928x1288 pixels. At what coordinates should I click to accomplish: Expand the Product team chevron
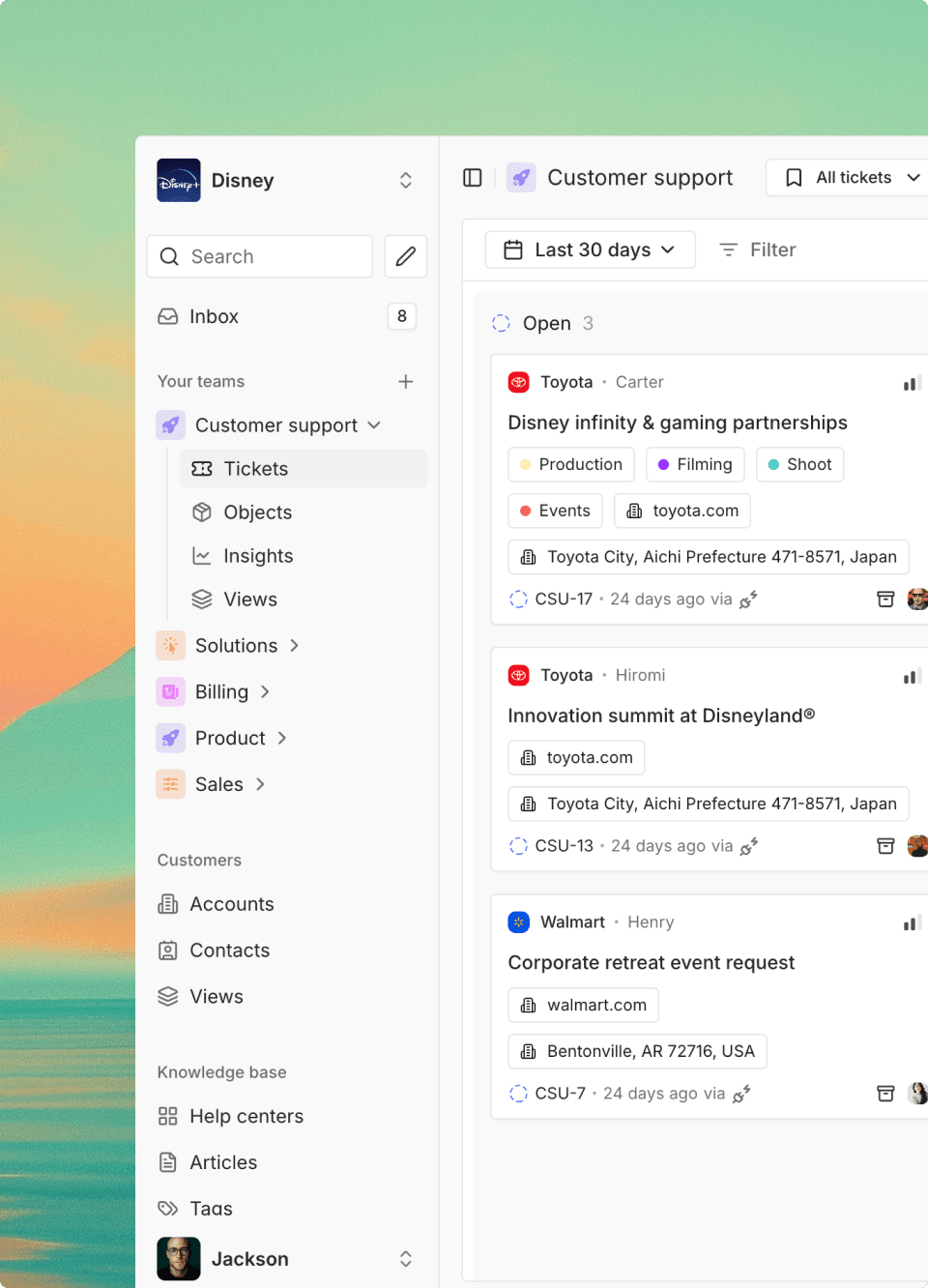[x=282, y=739]
